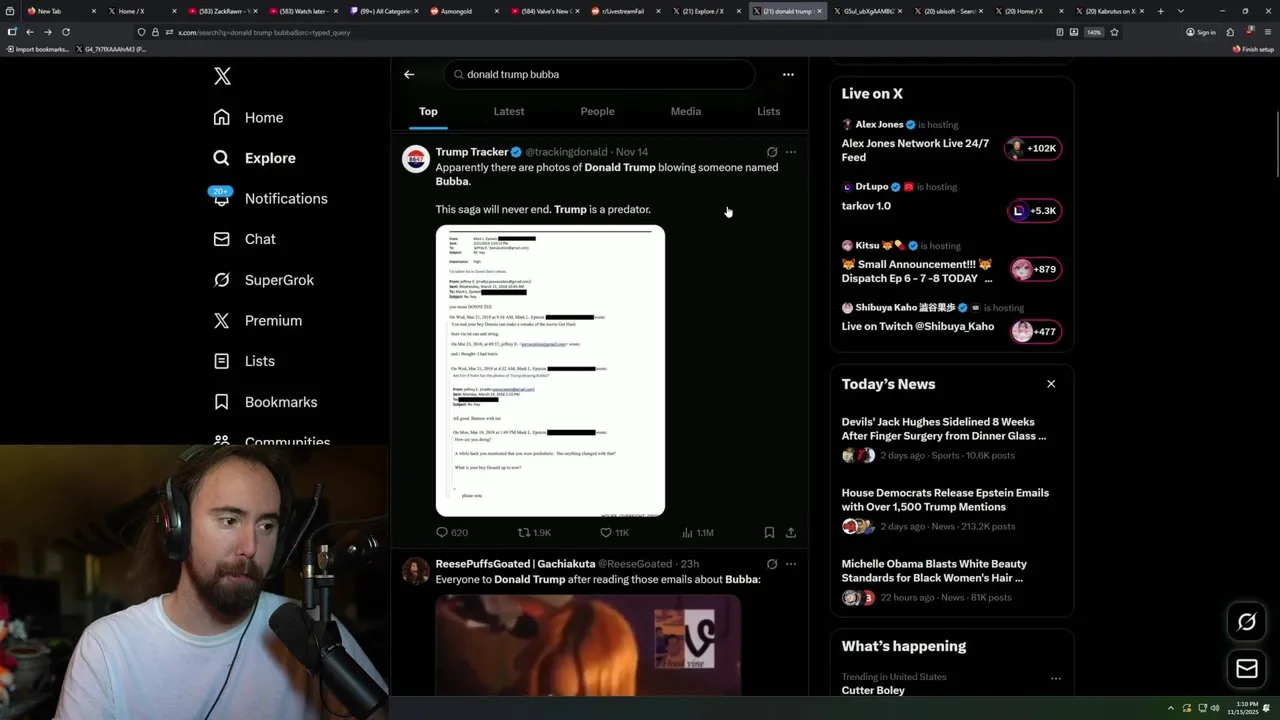
Task: Open Trump Tracker profile name link
Action: click(472, 152)
